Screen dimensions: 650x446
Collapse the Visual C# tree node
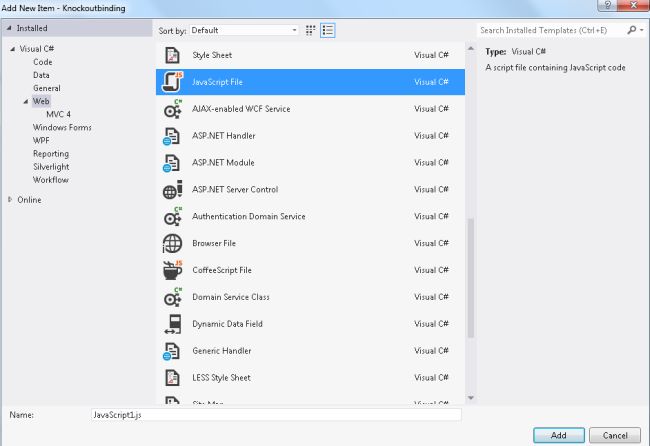[12, 49]
